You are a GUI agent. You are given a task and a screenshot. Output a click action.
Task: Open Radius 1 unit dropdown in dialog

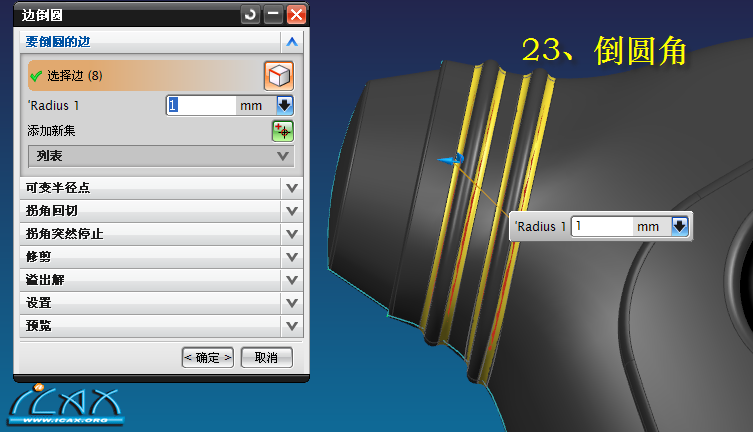tap(285, 105)
